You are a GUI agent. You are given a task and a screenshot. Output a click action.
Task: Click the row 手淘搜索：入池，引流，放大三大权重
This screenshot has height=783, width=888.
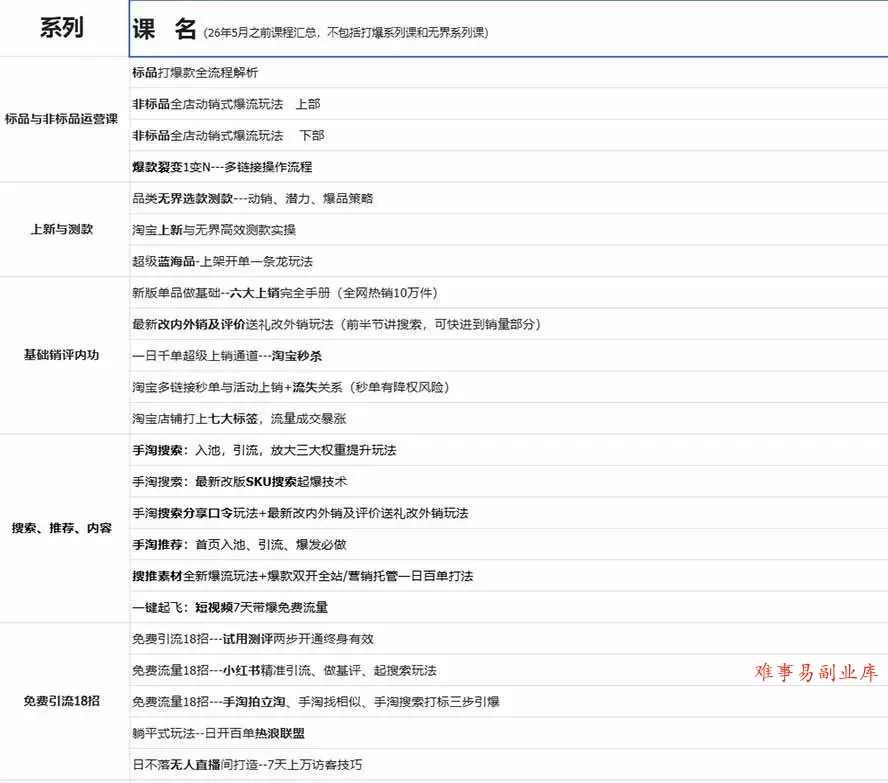click(509, 450)
